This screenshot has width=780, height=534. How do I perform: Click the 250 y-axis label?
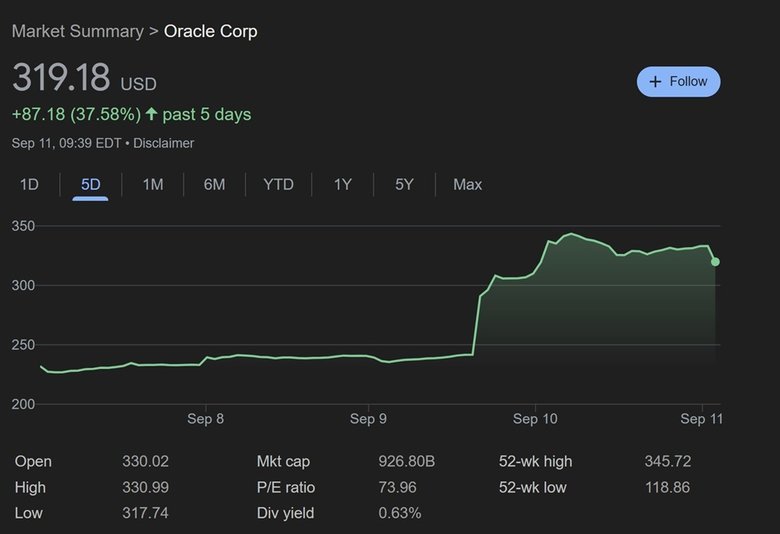pos(23,345)
